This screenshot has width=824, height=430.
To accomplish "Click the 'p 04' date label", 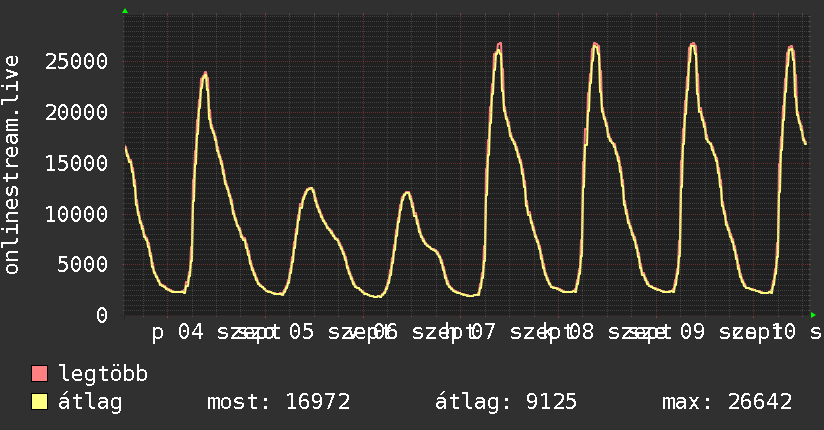I will point(178,333).
